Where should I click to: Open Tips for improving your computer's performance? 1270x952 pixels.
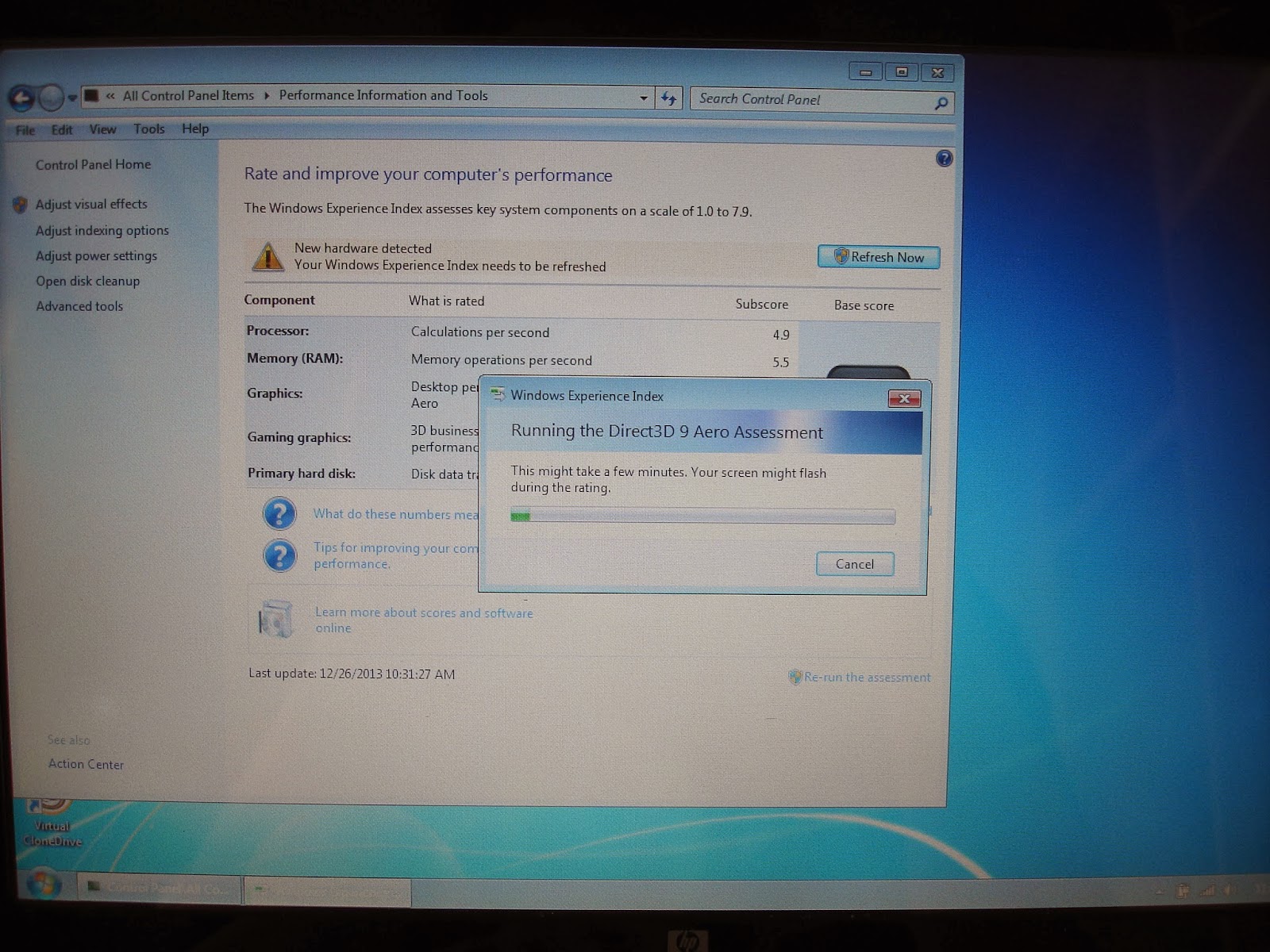395,555
